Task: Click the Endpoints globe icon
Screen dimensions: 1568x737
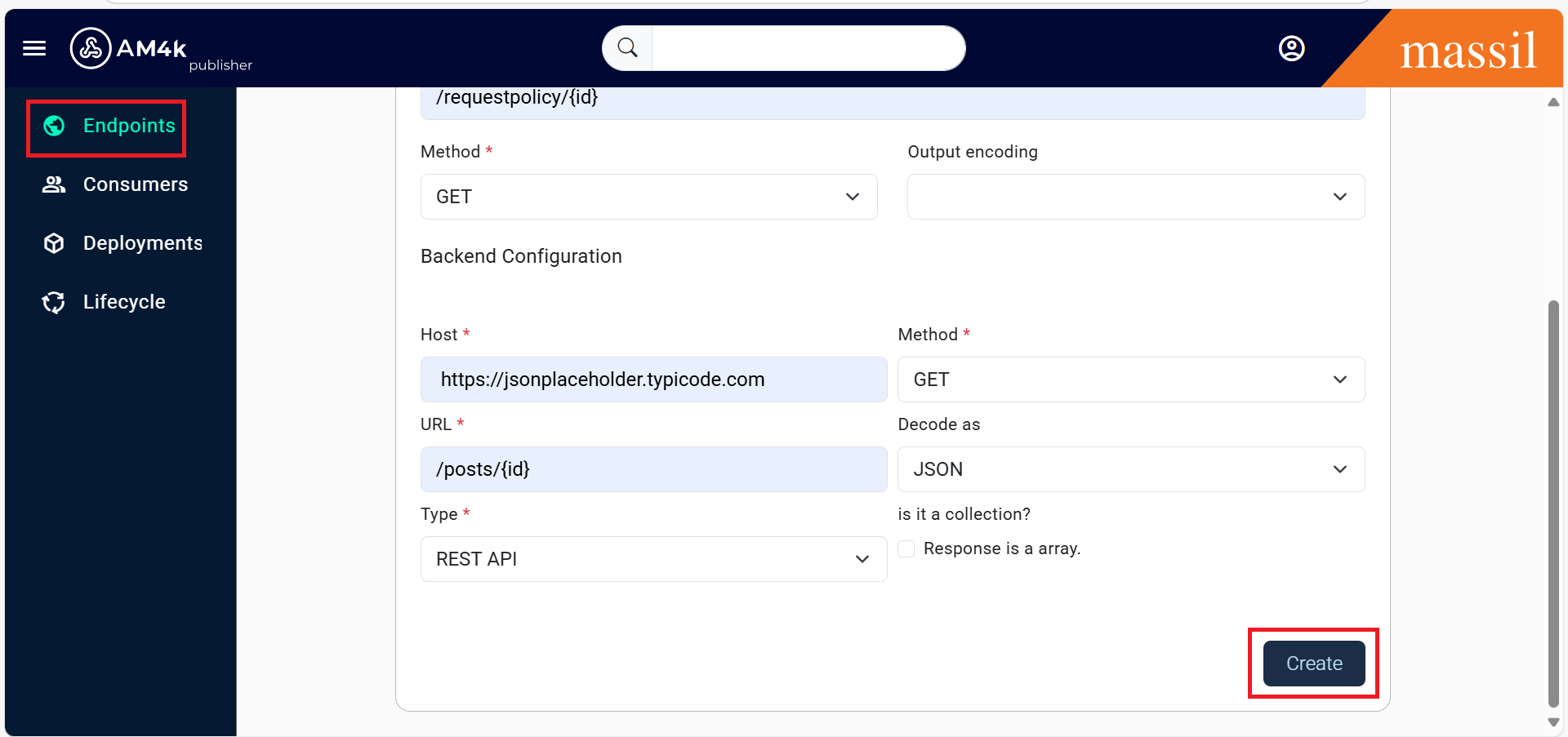Action: pos(54,126)
